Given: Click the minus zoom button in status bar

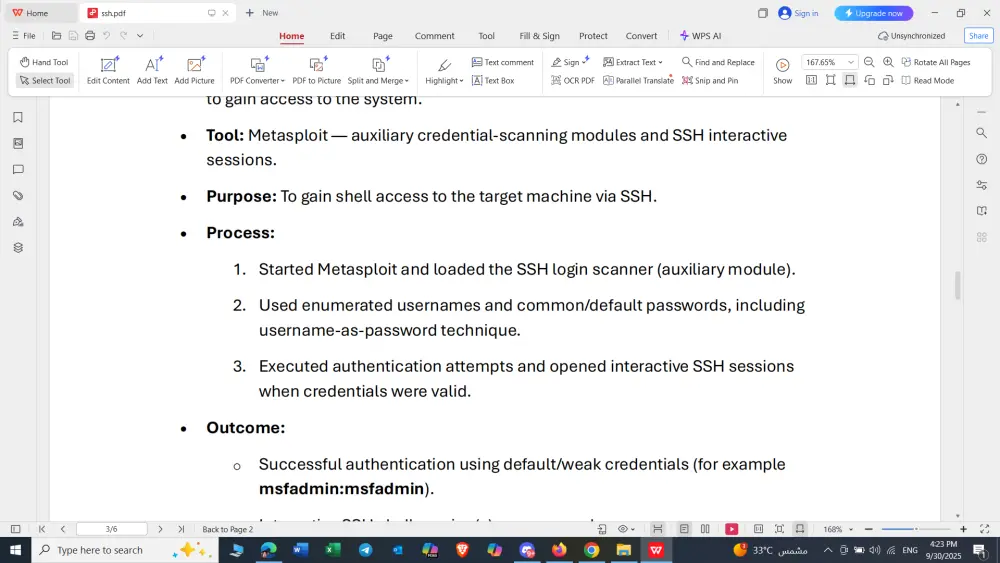Looking at the screenshot, I should click(x=869, y=529).
